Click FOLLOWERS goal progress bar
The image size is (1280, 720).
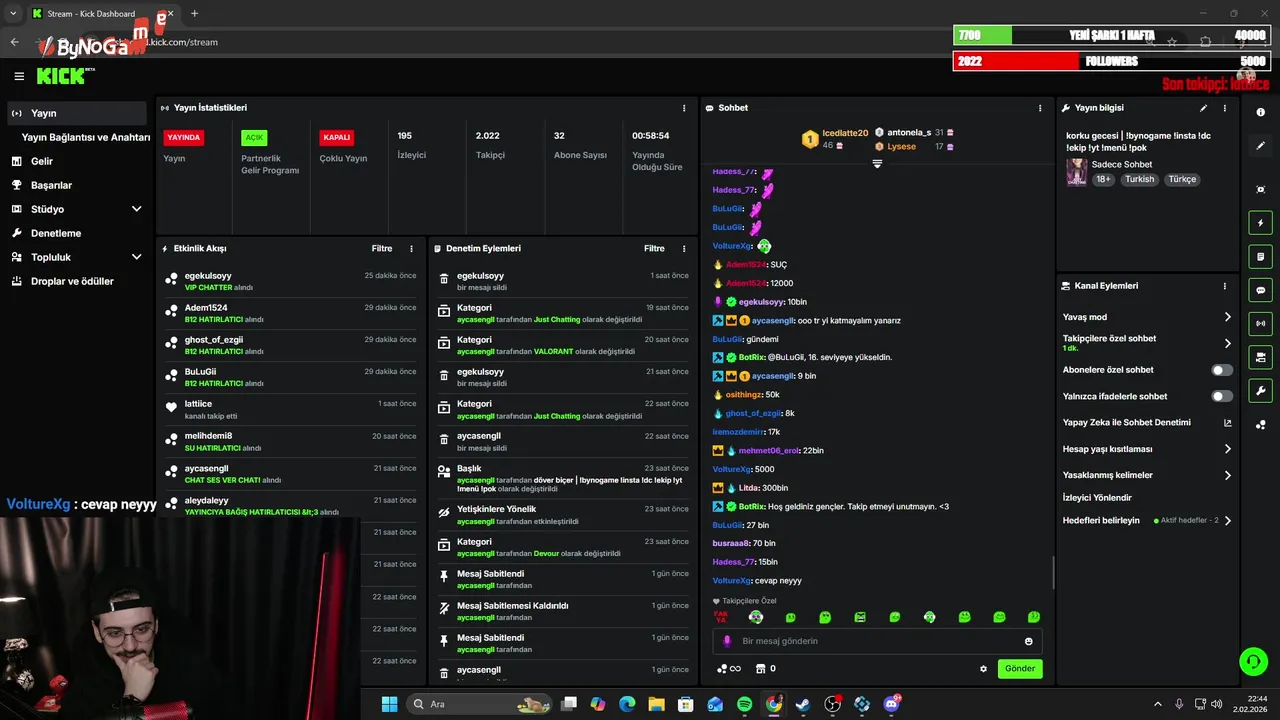pyautogui.click(x=1112, y=61)
